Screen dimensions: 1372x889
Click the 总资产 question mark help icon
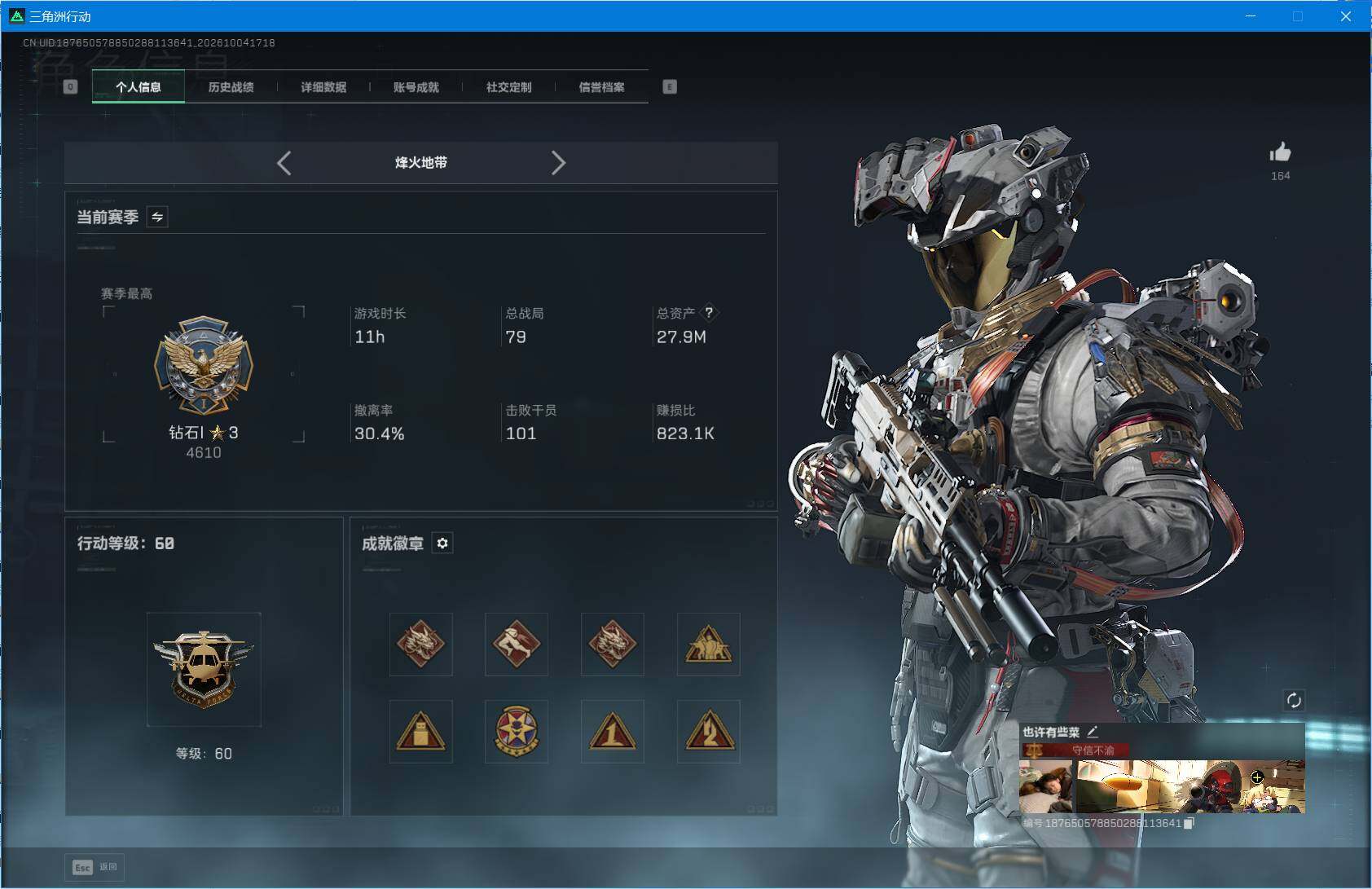click(709, 312)
